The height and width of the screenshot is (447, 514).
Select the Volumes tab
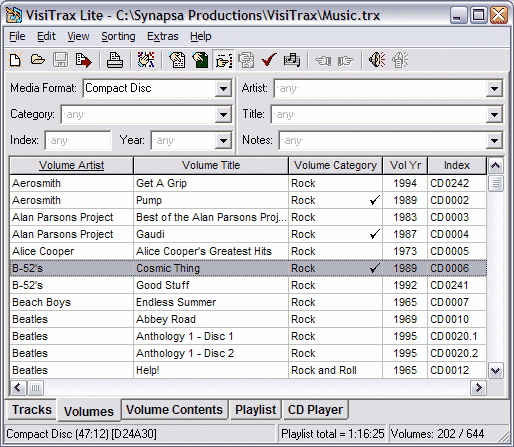point(89,411)
